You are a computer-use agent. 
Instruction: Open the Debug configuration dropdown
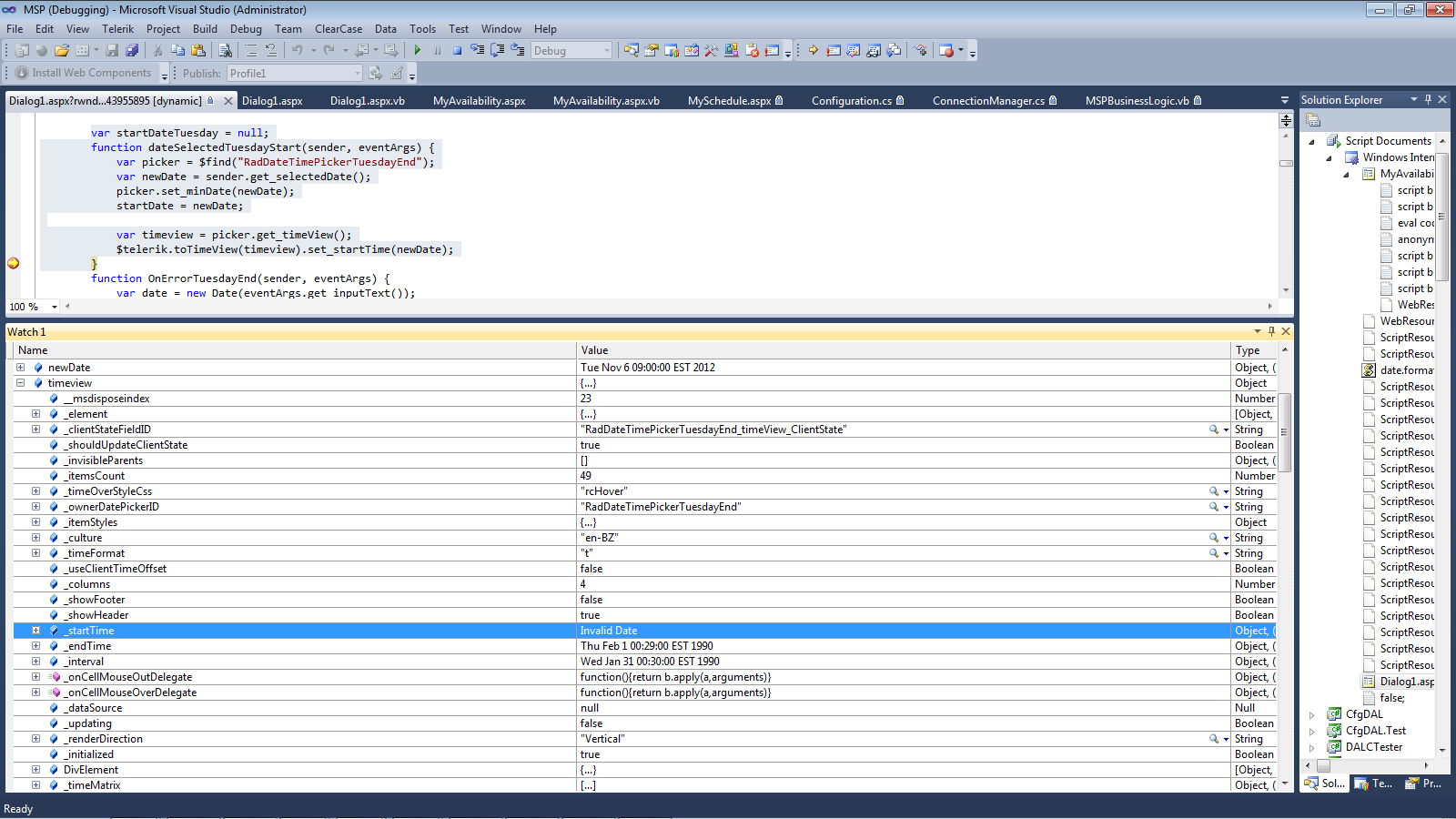607,51
